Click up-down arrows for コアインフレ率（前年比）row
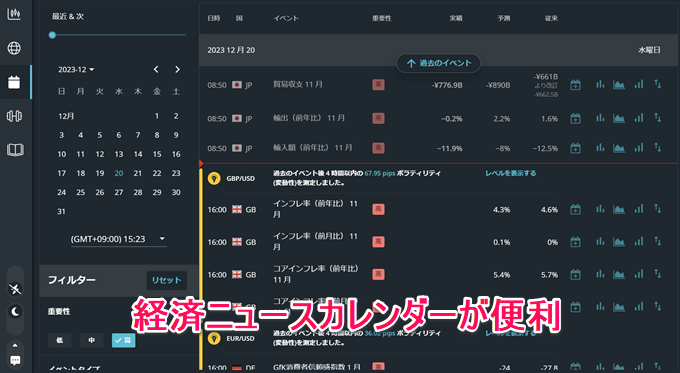 pos(657,274)
